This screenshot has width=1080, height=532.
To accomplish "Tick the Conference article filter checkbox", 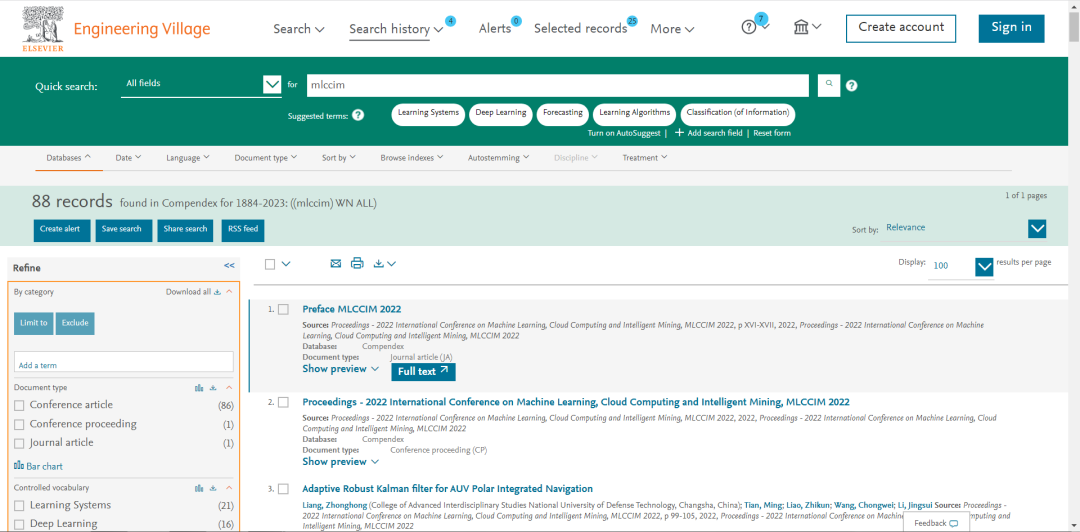I will click(19, 405).
